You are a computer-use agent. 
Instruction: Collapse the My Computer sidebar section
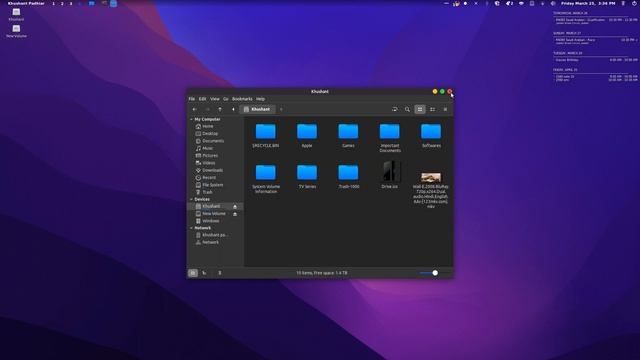point(191,119)
